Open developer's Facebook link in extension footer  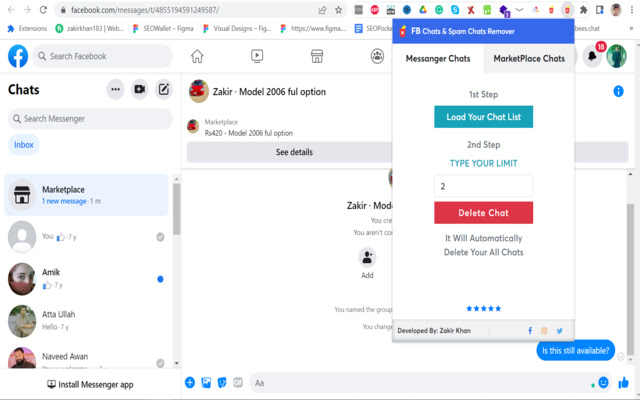tap(530, 331)
